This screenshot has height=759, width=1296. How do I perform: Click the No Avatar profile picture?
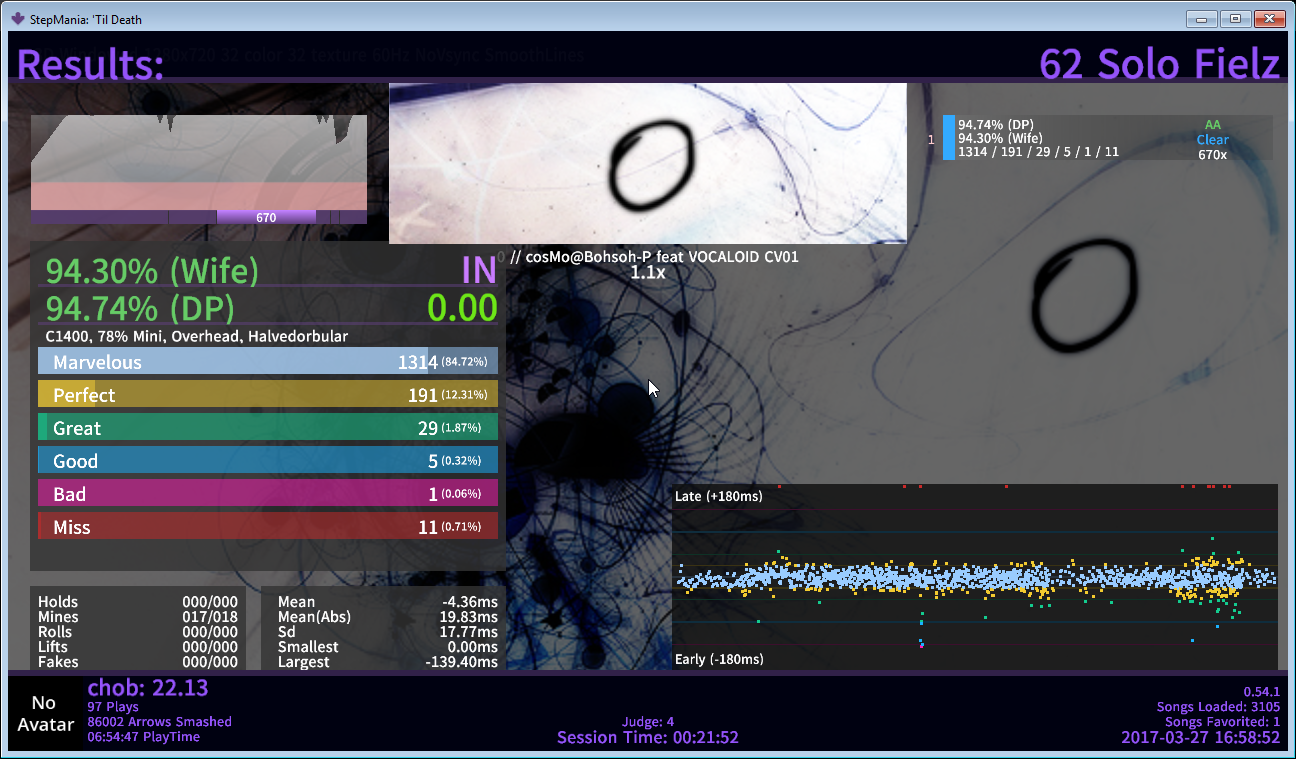pos(46,714)
